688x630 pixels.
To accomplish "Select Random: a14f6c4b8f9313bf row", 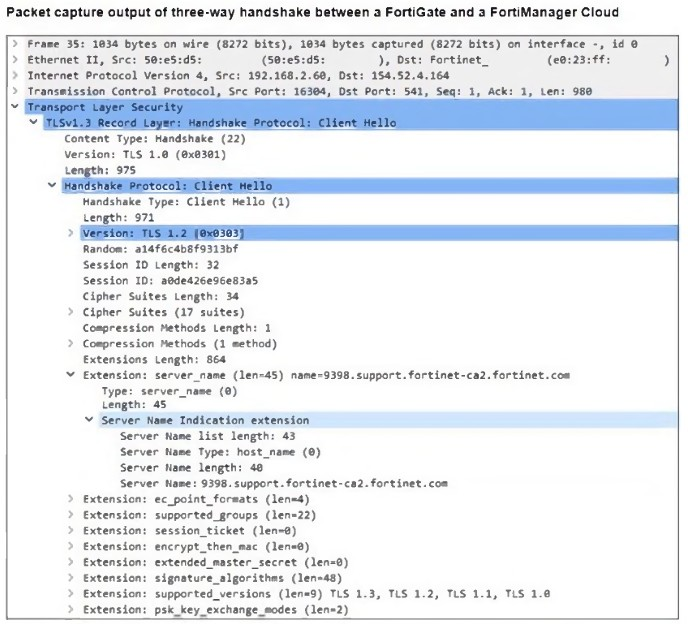I will [161, 249].
